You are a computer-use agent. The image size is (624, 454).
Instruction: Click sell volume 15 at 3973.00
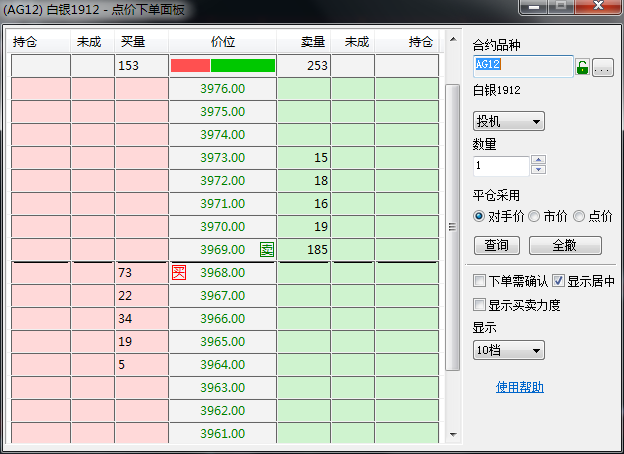[x=321, y=158]
